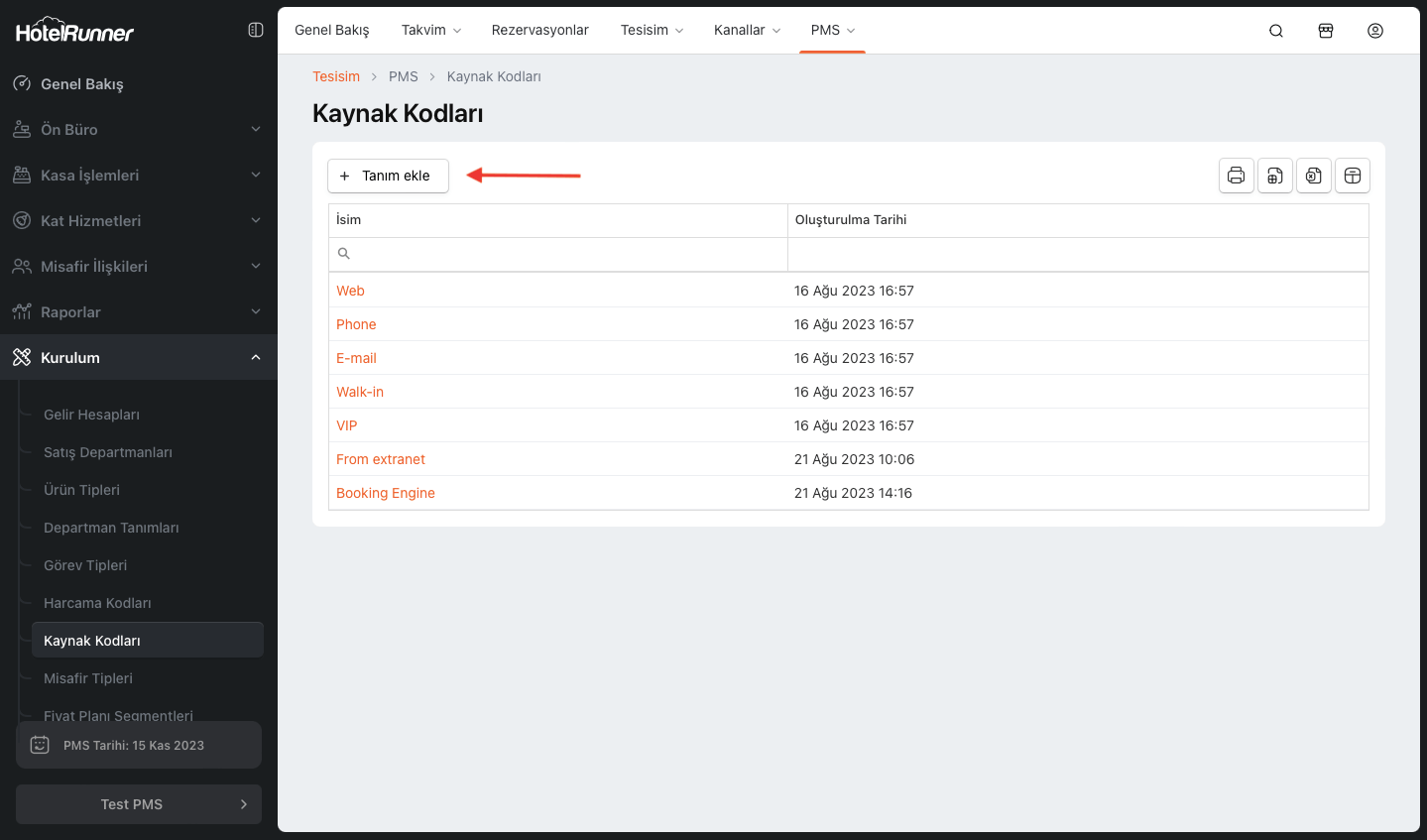Select Misafir Tipleri in sidebar
This screenshot has height=840, width=1427.
88,678
